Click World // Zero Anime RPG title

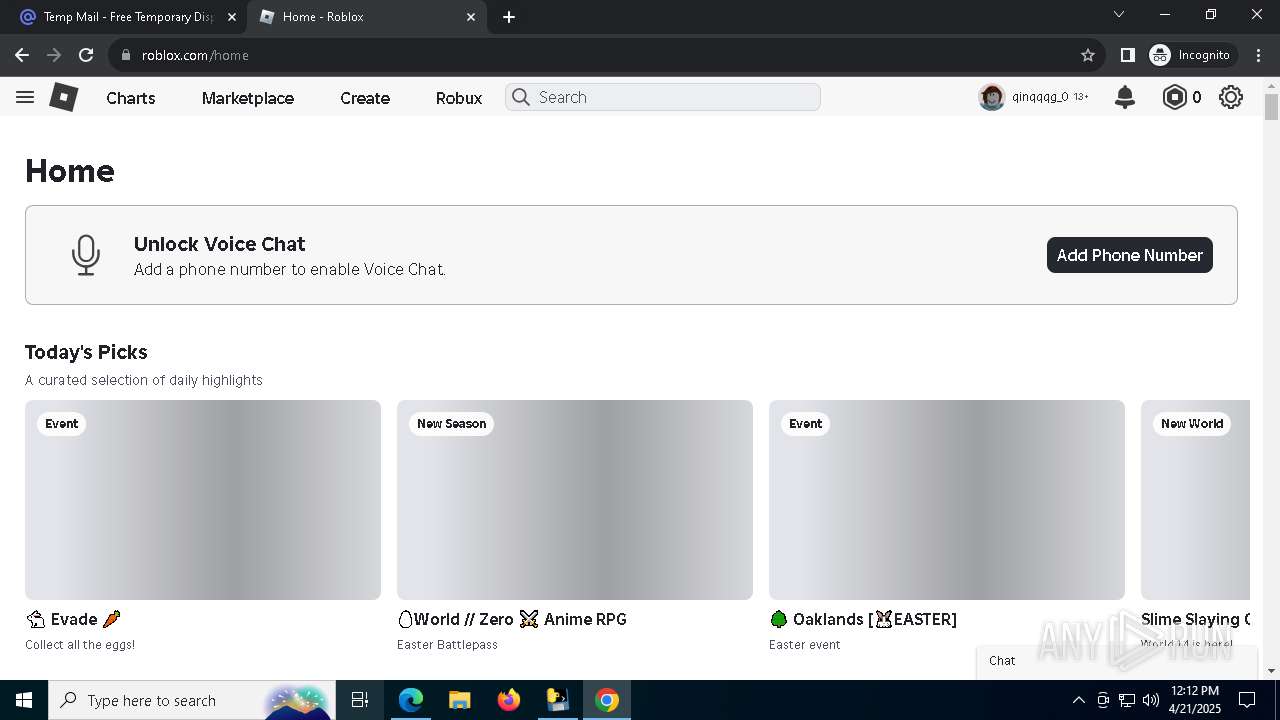[512, 619]
